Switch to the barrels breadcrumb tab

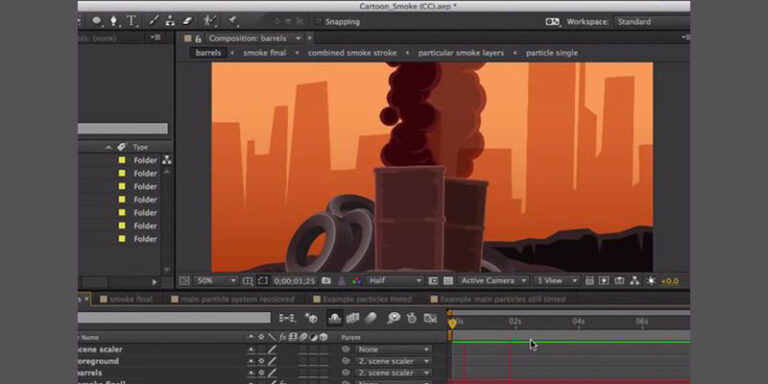point(208,53)
